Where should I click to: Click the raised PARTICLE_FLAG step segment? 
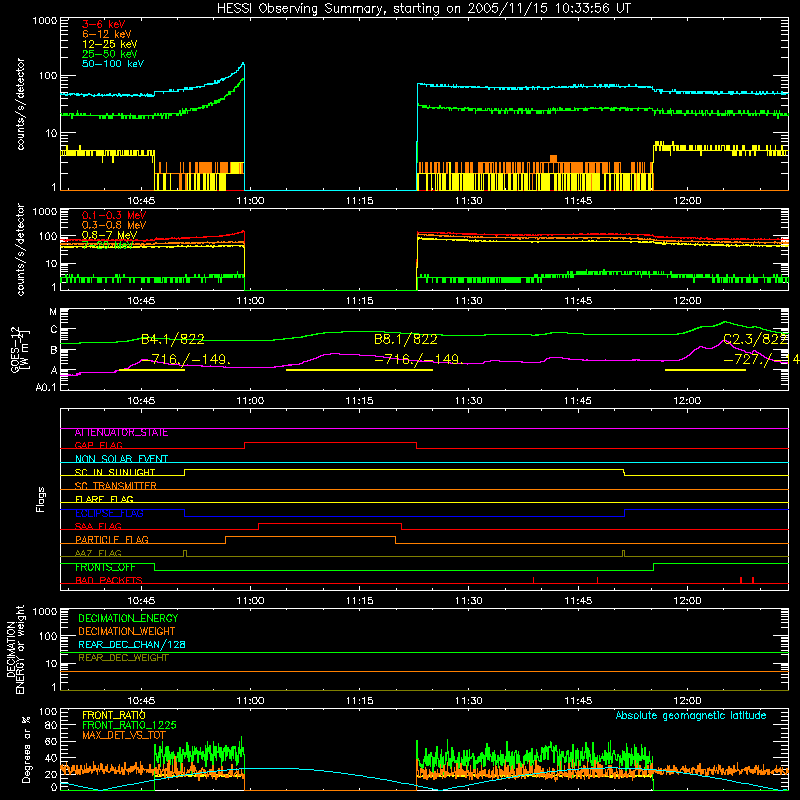tap(310, 537)
